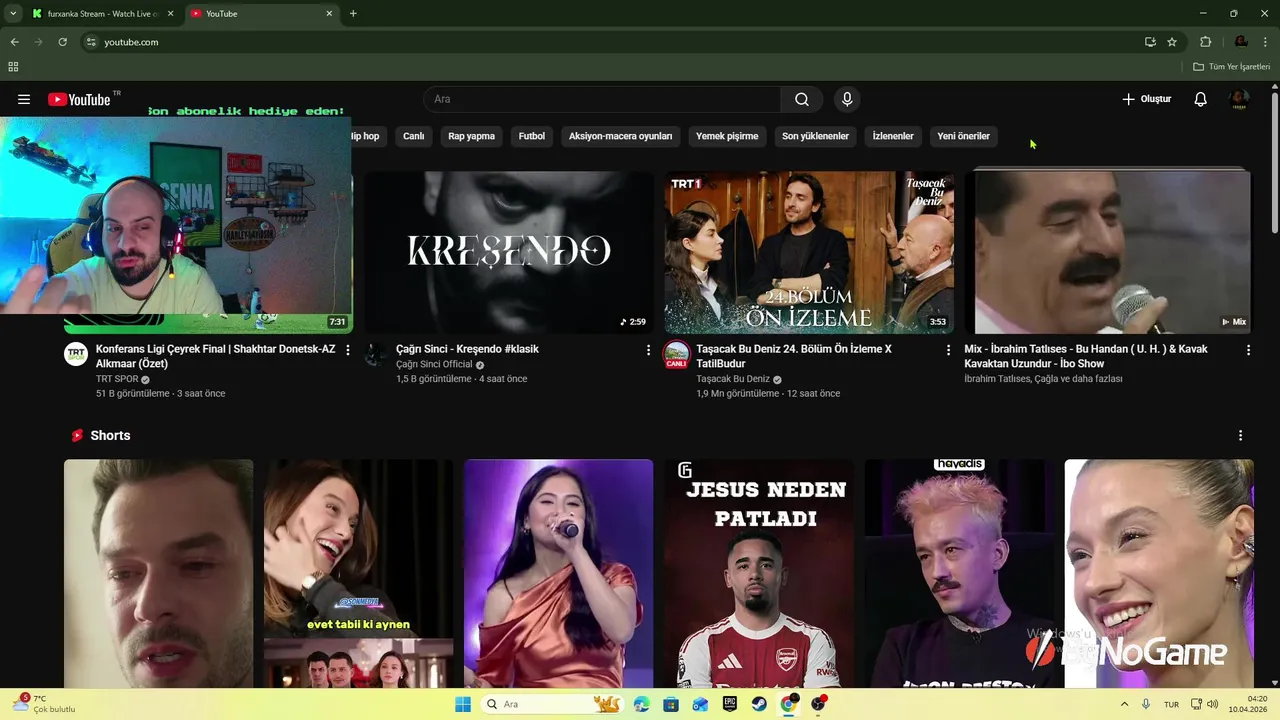The width and height of the screenshot is (1280, 720).
Task: Open options for Taşacak Bu Deniz video
Action: 948,350
